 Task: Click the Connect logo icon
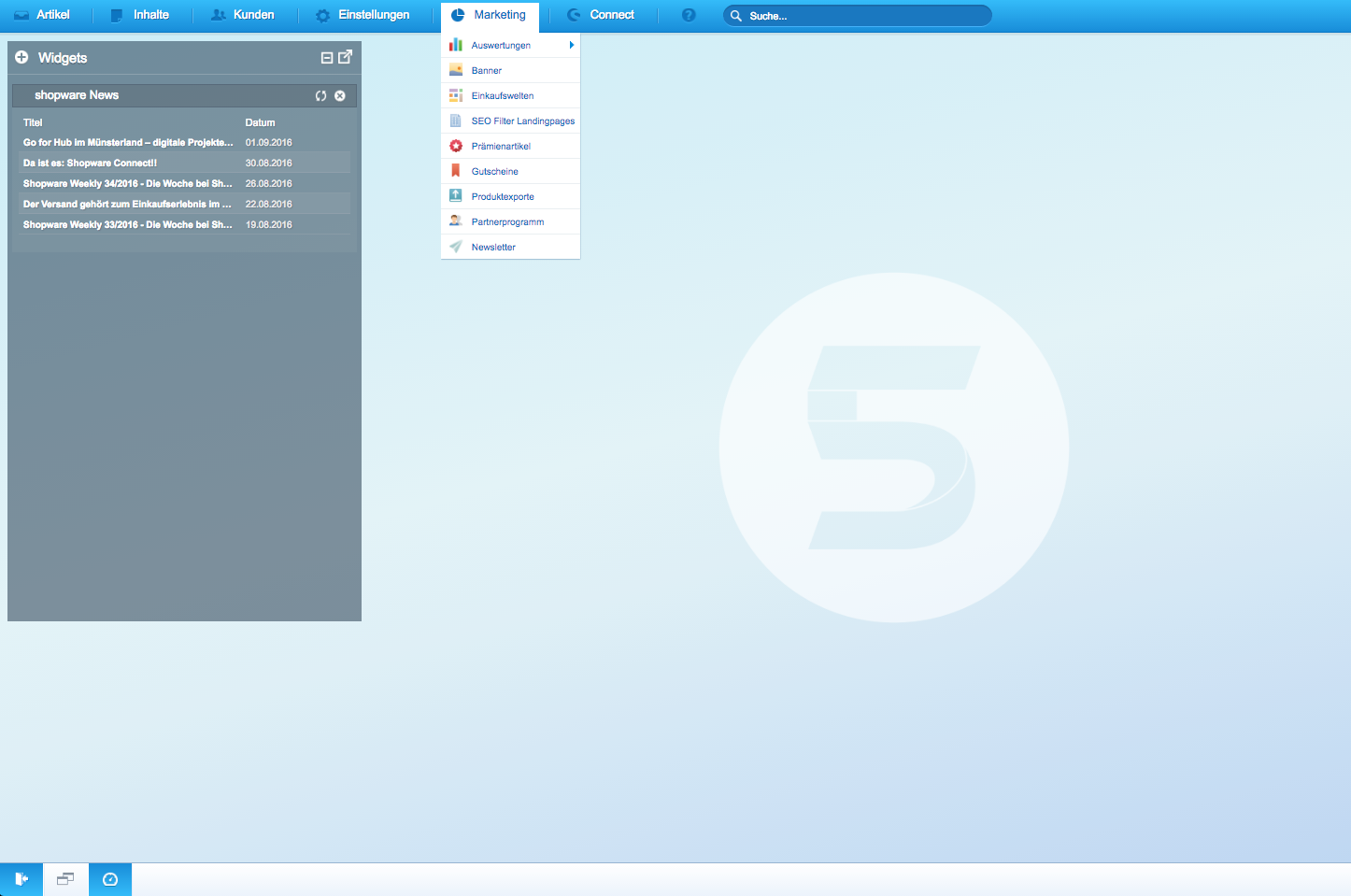pos(574,15)
